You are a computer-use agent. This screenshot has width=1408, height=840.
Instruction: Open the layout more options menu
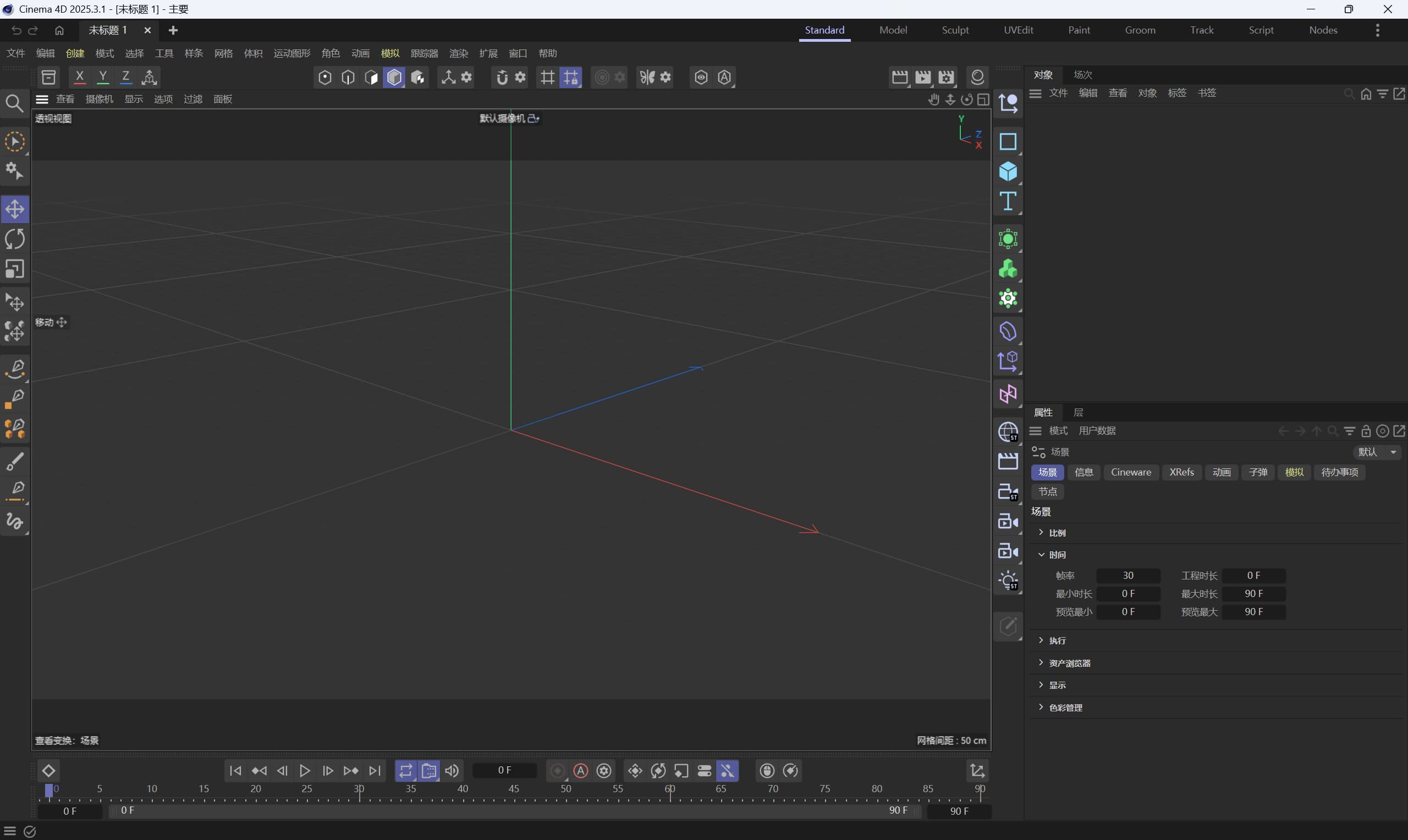point(1377,30)
